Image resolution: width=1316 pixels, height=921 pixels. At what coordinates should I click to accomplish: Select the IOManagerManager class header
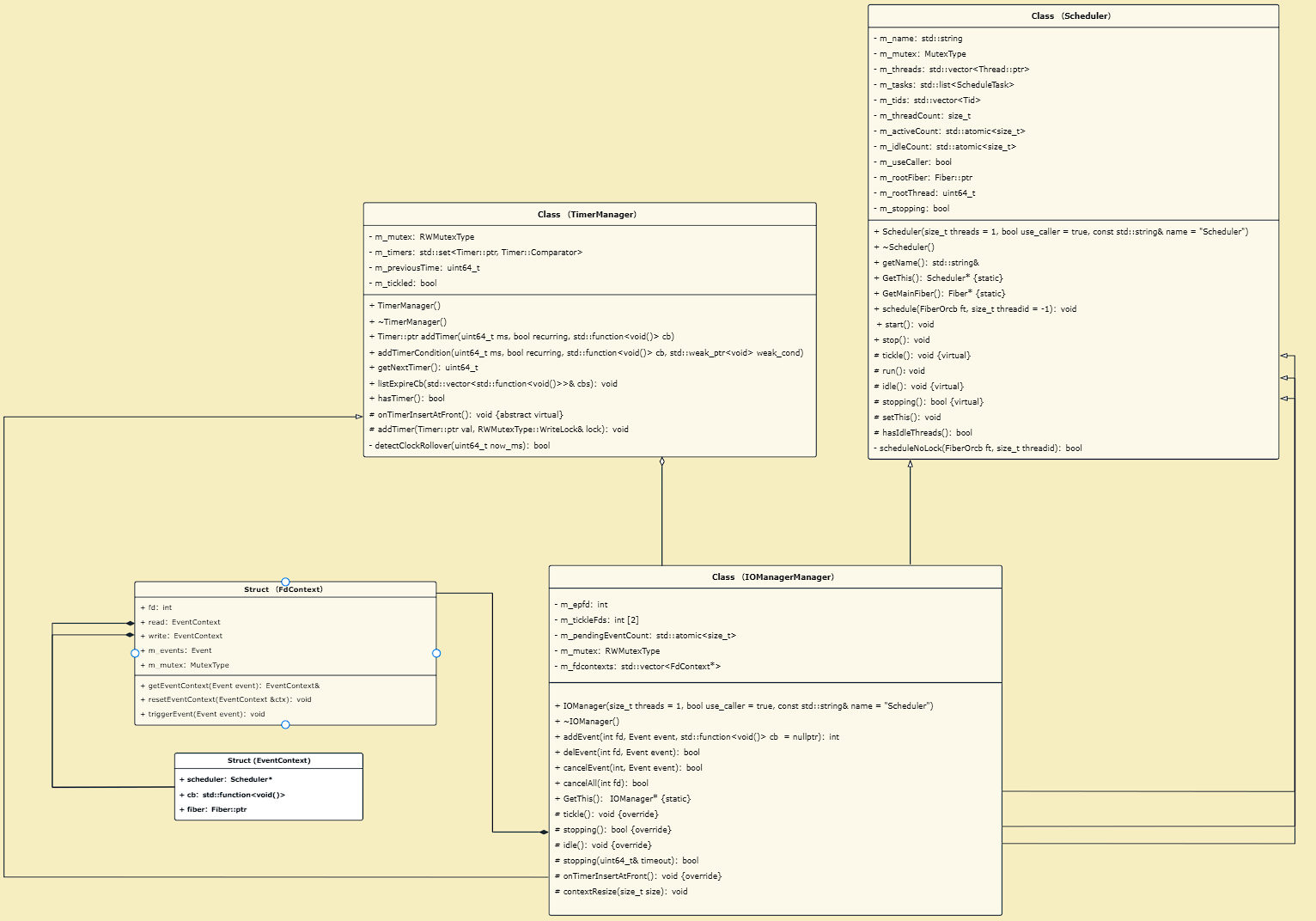[774, 577]
